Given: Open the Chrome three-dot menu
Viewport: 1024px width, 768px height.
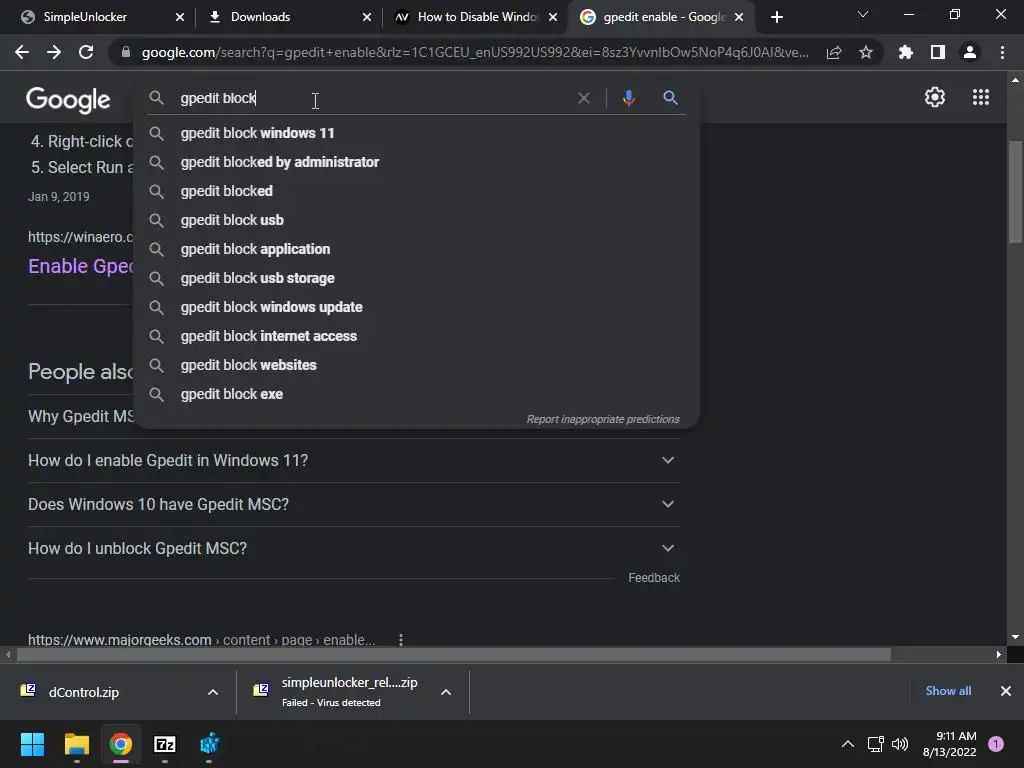Looking at the screenshot, I should click(1002, 52).
